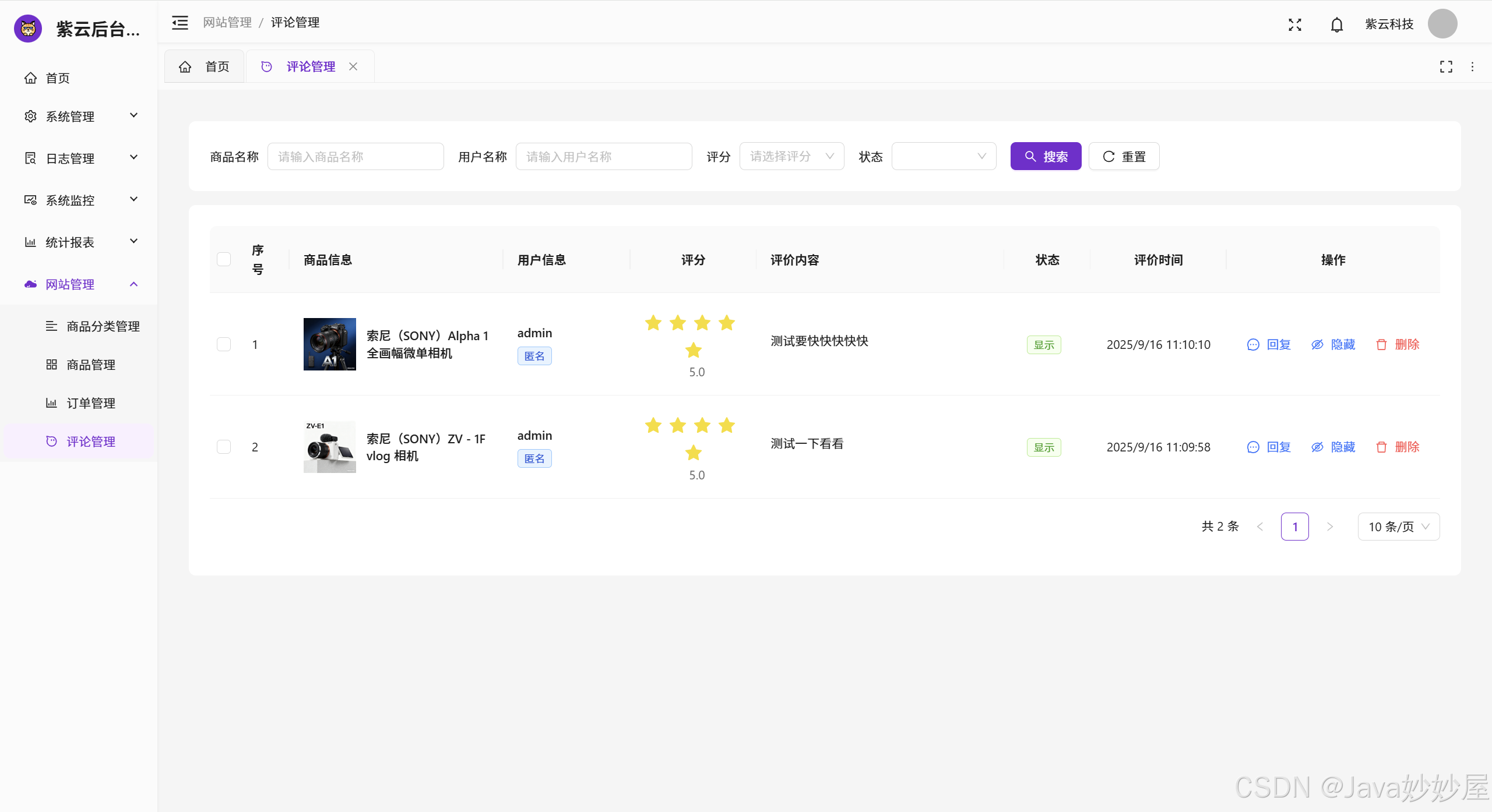The height and width of the screenshot is (812, 1492).
Task: Open 订单管理 submenu item
Action: click(79, 403)
